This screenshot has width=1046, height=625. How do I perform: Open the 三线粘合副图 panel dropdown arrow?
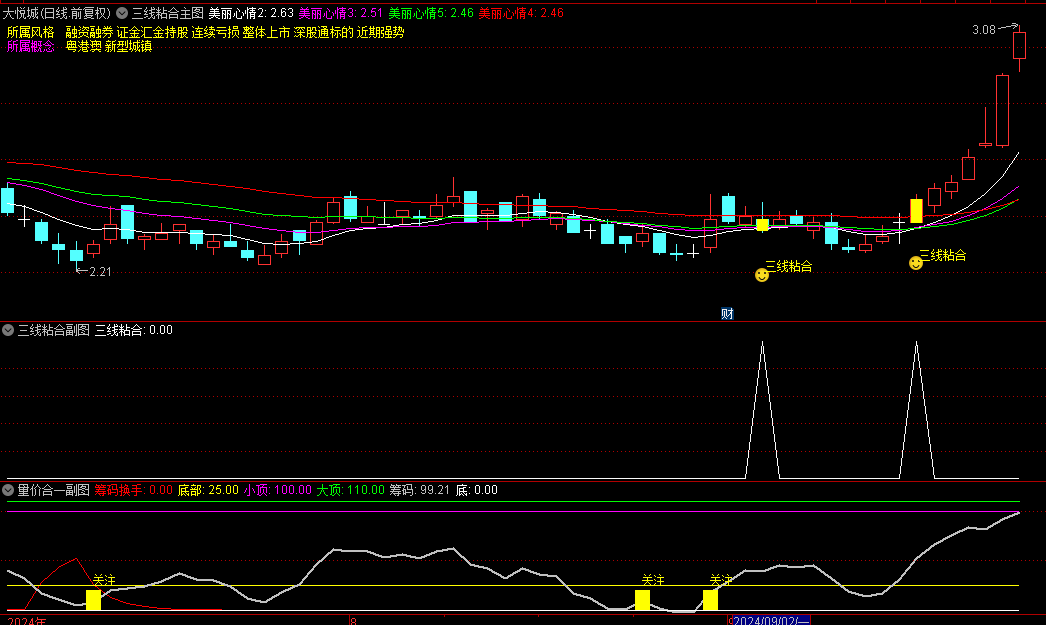(9, 330)
